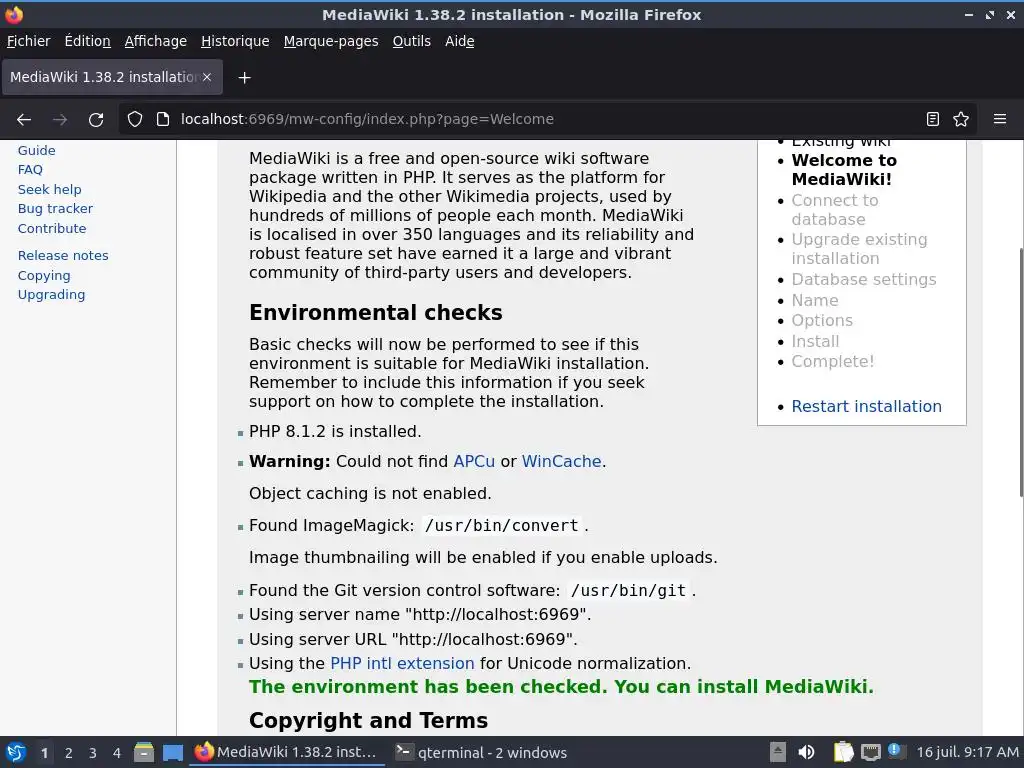Click the "Upgrade existing installation" step text
1024x768 pixels.
pyautogui.click(x=859, y=249)
